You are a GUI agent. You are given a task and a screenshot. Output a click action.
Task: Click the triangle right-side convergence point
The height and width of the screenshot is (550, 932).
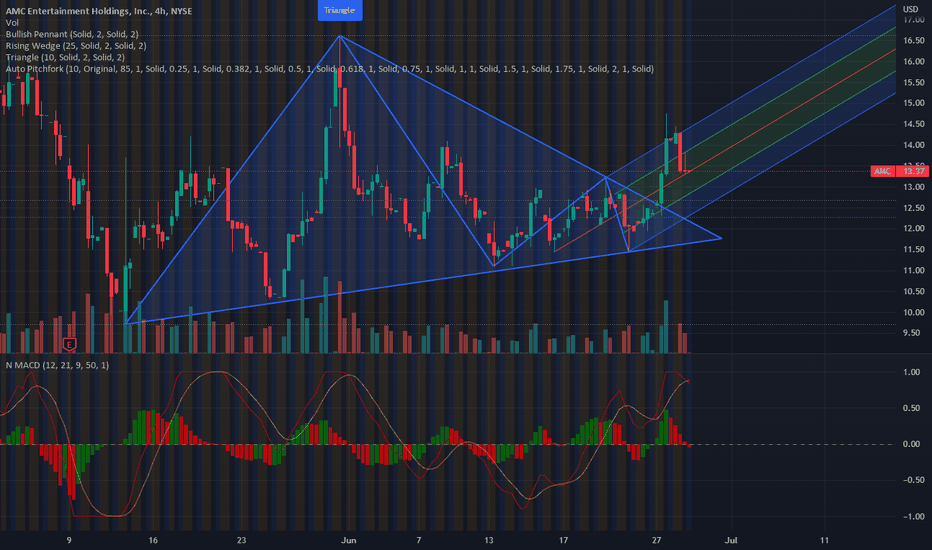click(x=721, y=238)
